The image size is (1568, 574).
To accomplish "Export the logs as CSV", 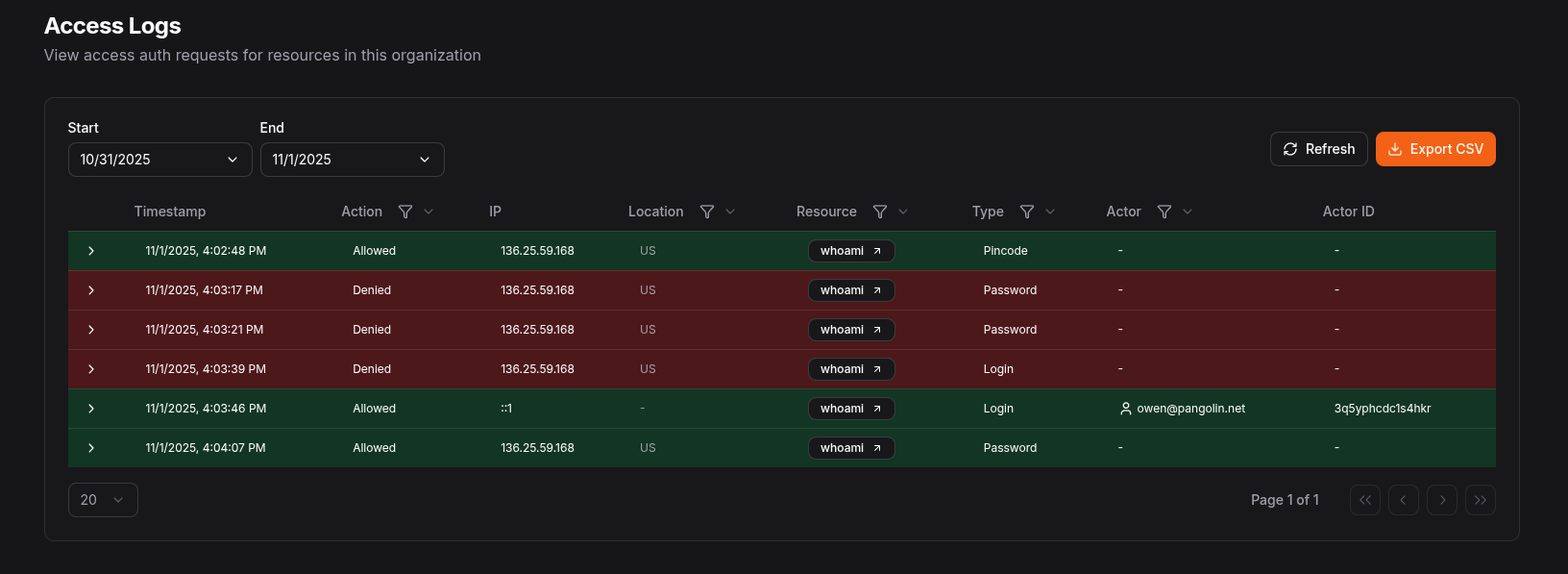I will [x=1435, y=149].
